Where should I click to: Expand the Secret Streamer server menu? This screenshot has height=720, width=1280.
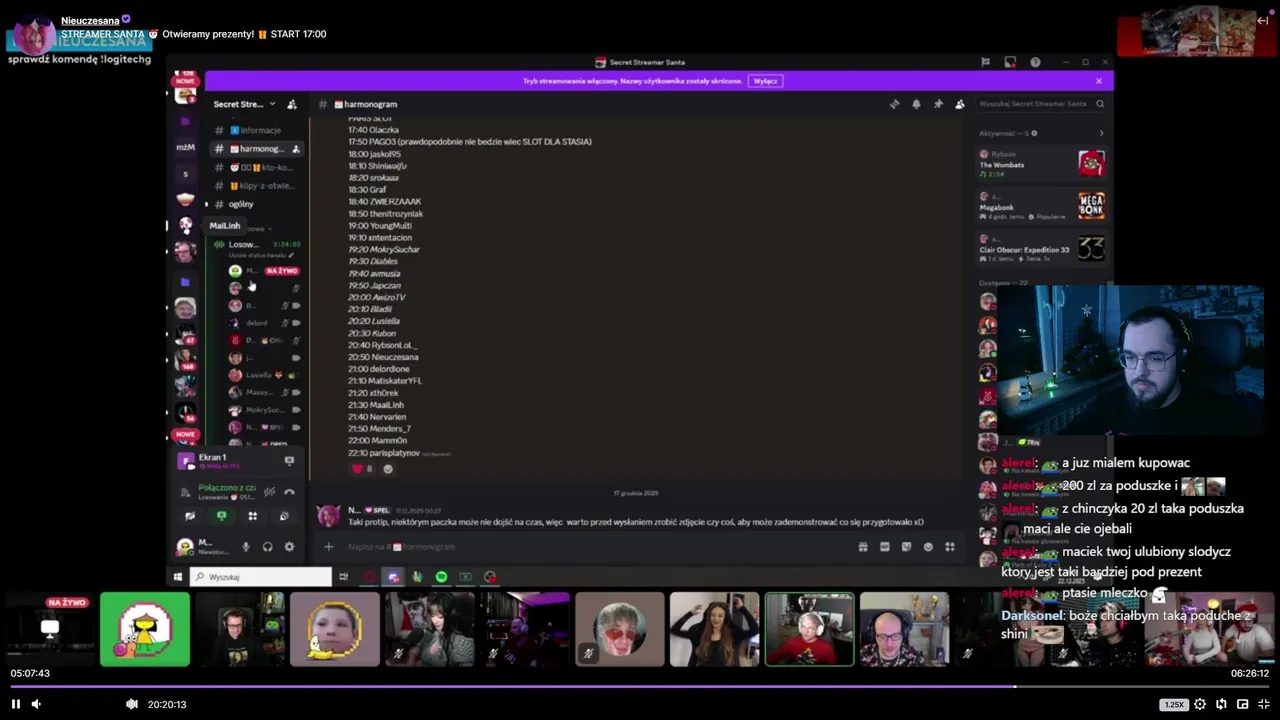pyautogui.click(x=244, y=104)
